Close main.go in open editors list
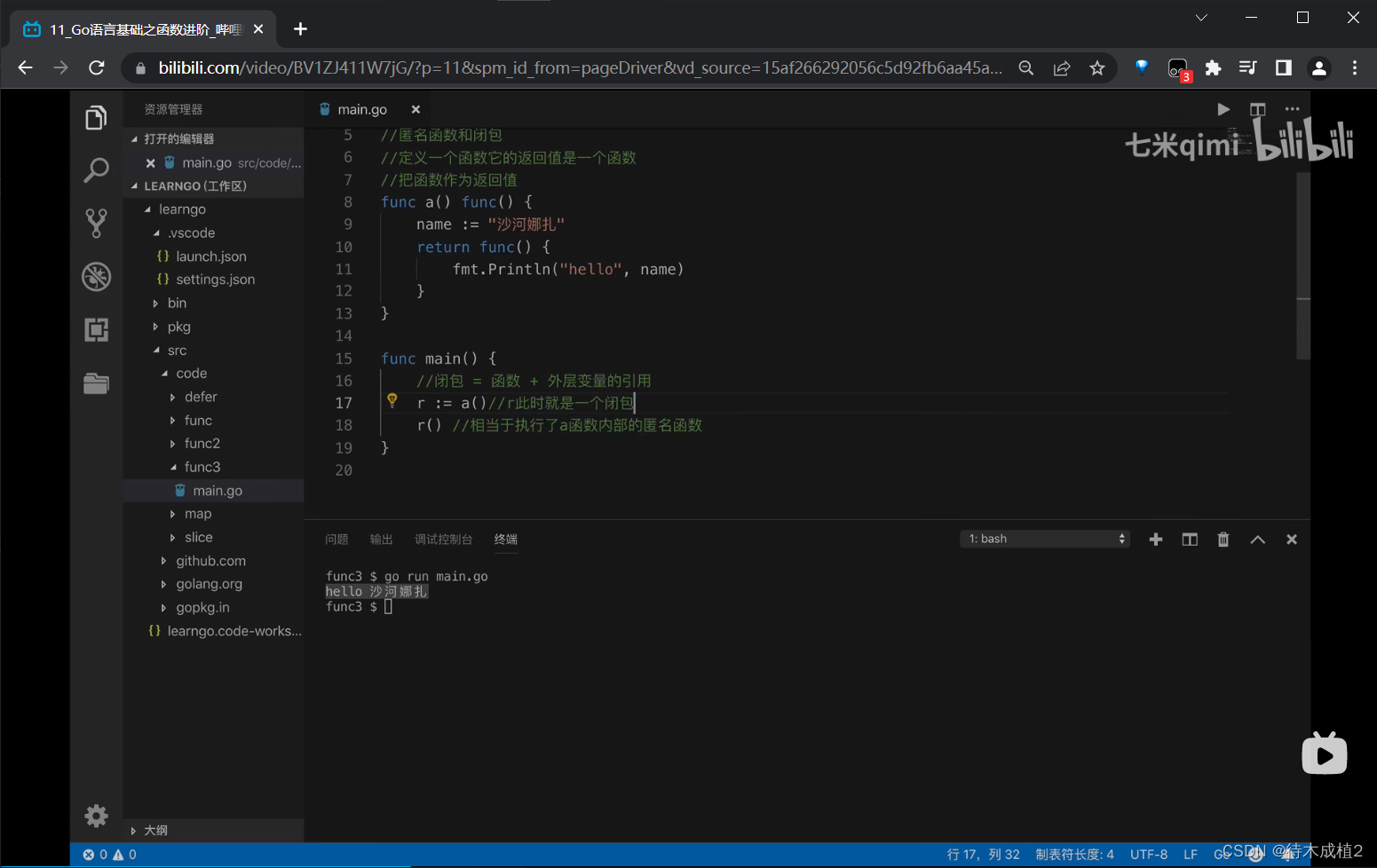This screenshot has height=868, width=1377. [x=151, y=163]
